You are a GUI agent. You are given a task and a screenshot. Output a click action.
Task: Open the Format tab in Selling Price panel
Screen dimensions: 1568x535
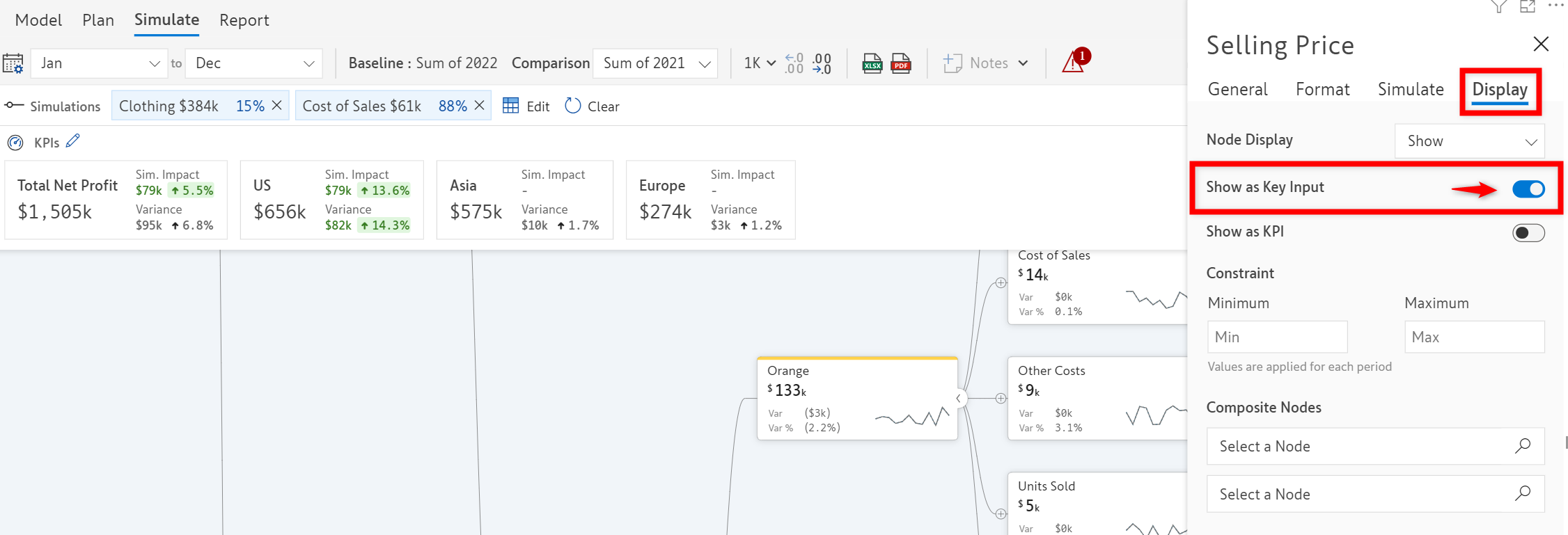click(1322, 89)
